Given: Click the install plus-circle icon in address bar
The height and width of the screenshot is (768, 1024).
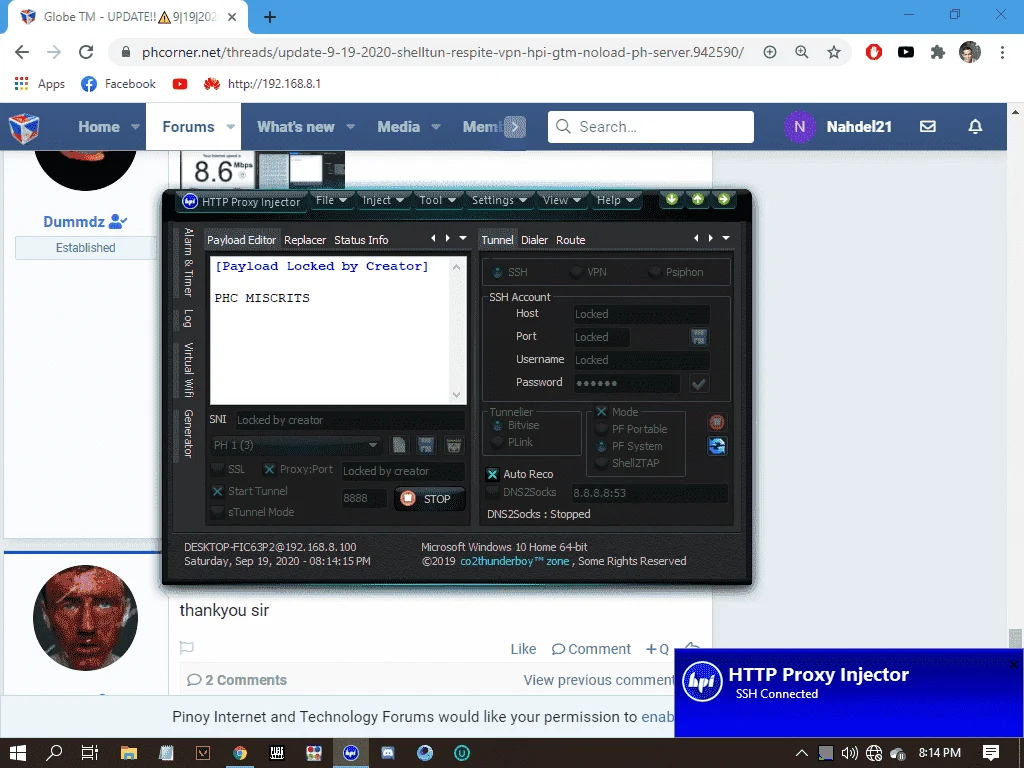Looking at the screenshot, I should pyautogui.click(x=770, y=52).
